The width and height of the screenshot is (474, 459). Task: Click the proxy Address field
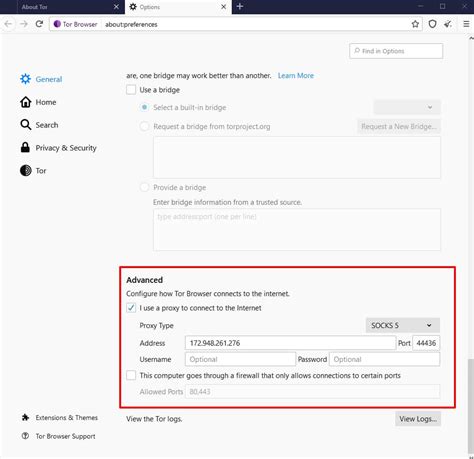290,343
